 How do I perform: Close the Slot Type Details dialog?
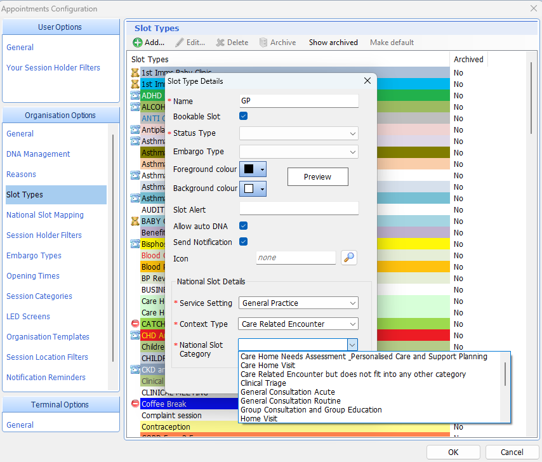tap(367, 81)
